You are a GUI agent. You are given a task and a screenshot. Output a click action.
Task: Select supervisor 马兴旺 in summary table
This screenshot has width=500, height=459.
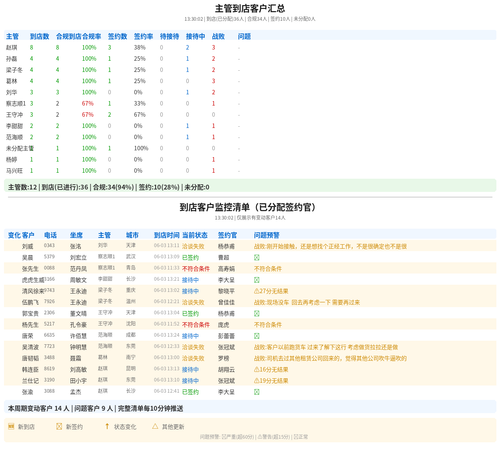pos(14,170)
